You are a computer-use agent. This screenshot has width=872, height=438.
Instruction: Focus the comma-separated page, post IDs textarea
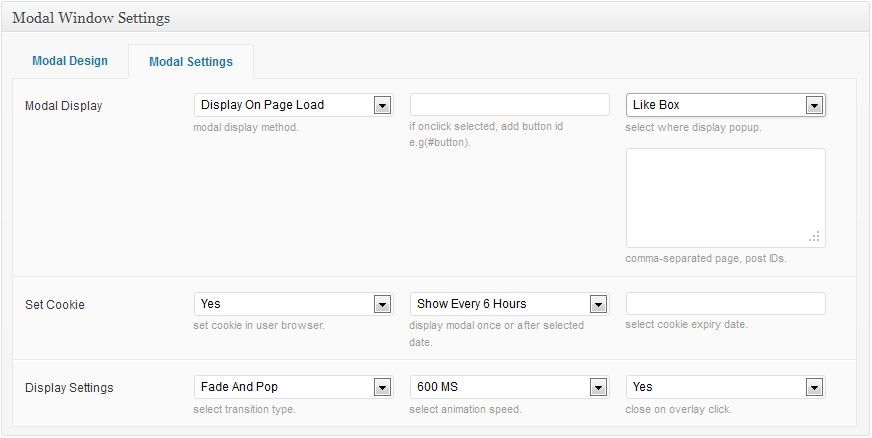725,197
